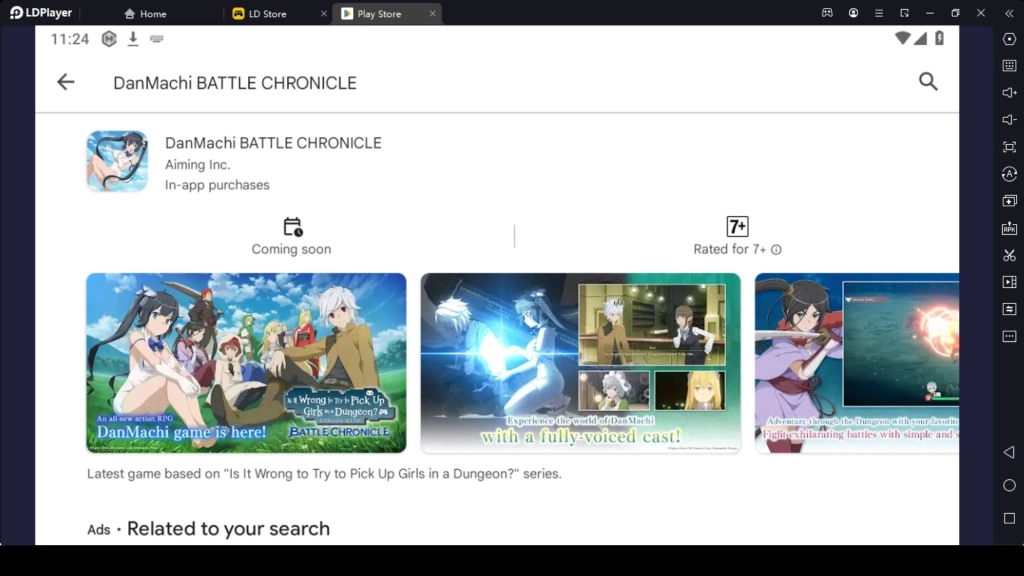This screenshot has width=1024, height=576.
Task: Click the operation recorder icon in sidebar
Action: (1009, 174)
